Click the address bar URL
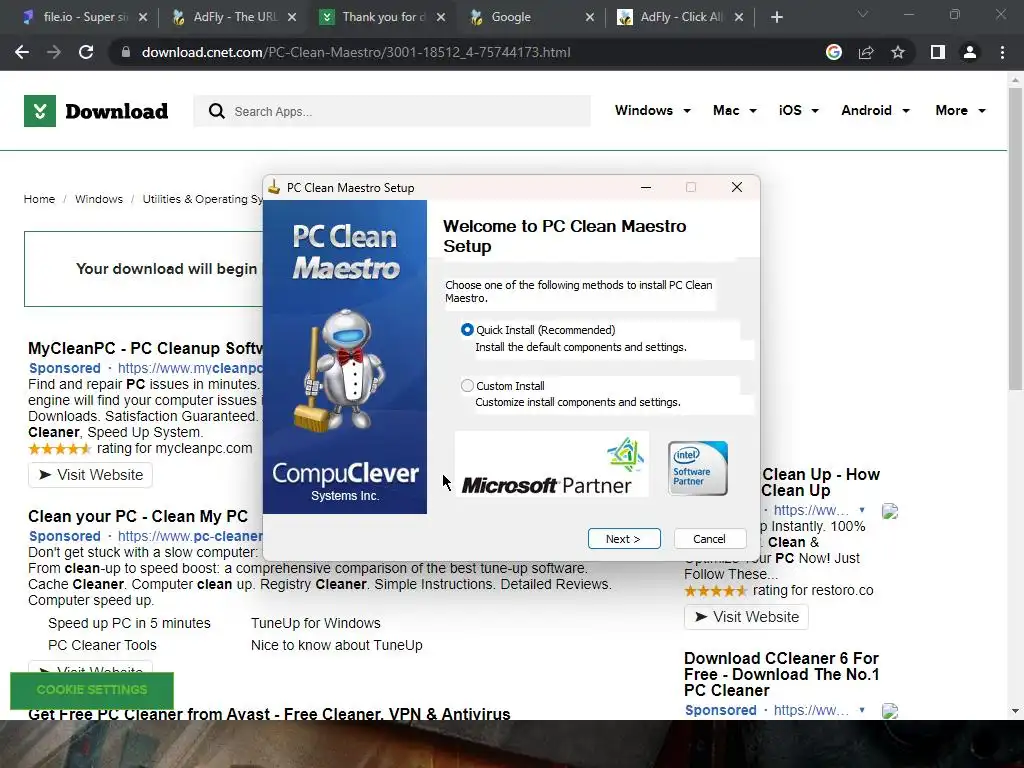The width and height of the screenshot is (1024, 768). (356, 52)
